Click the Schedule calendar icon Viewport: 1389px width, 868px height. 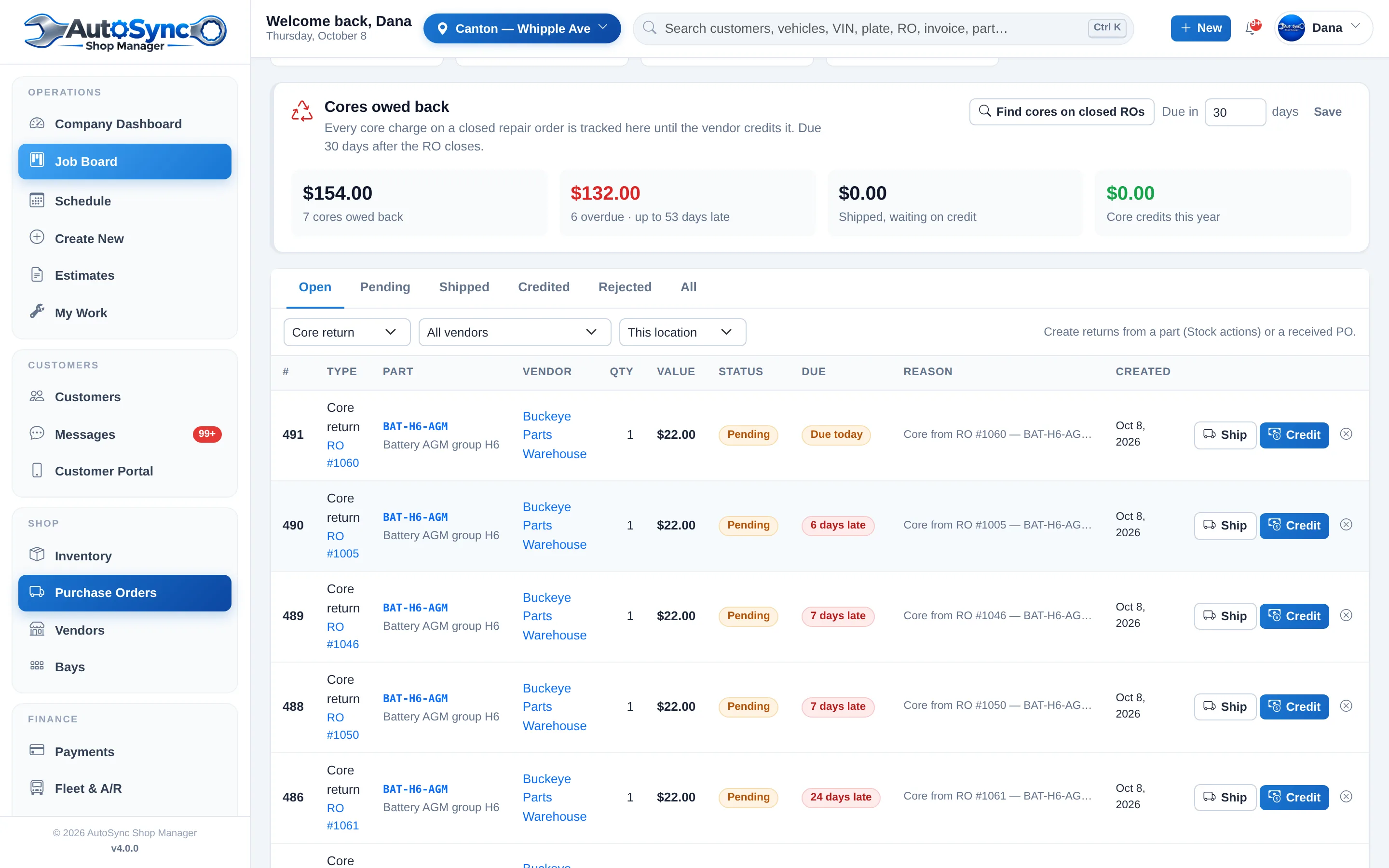(x=37, y=200)
